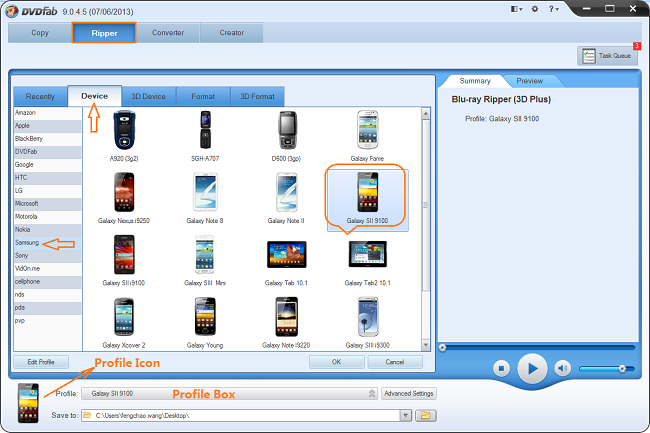Screen dimensions: 650x433
Task: Open Advanced Settings
Action: tap(409, 393)
